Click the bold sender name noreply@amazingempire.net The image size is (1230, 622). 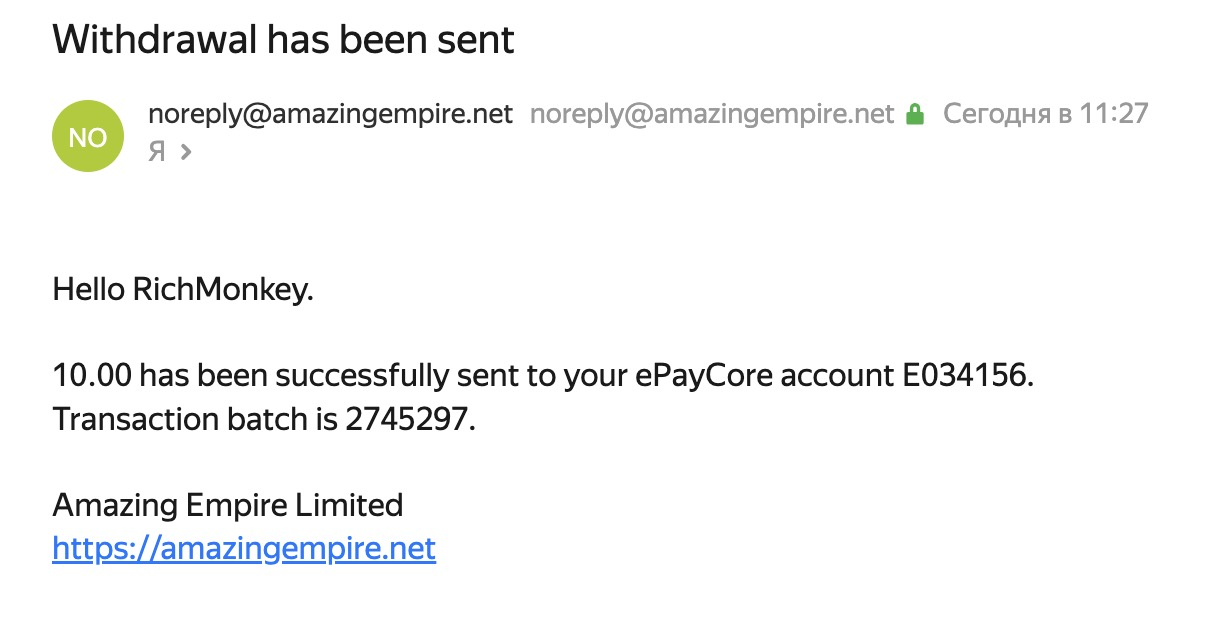pyautogui.click(x=330, y=114)
